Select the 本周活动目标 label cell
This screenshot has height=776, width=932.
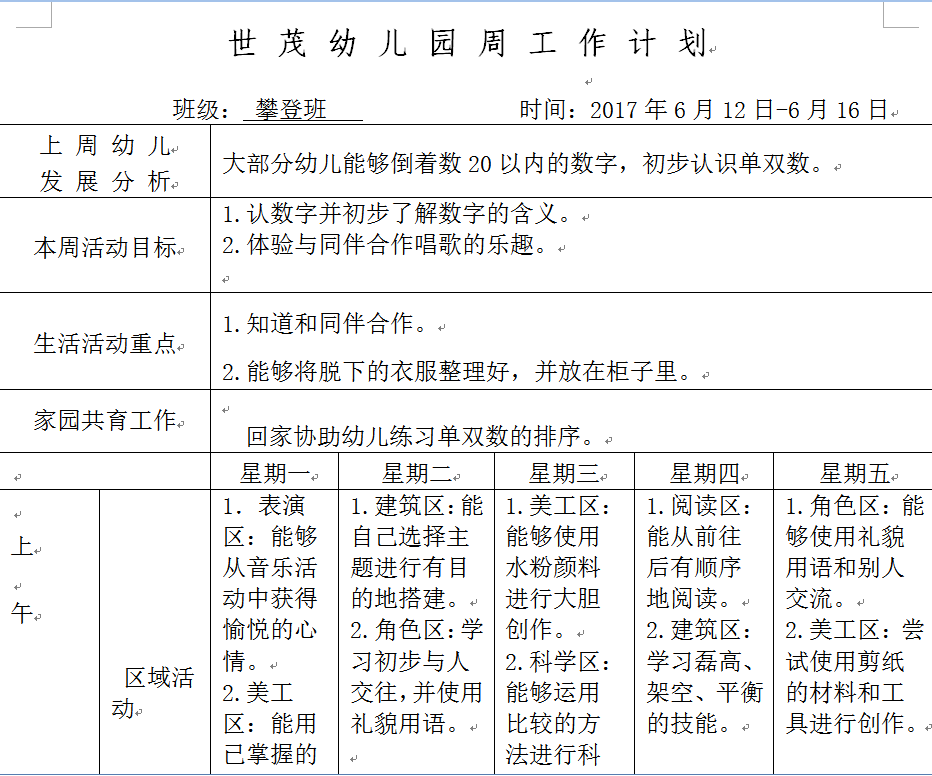(105, 248)
